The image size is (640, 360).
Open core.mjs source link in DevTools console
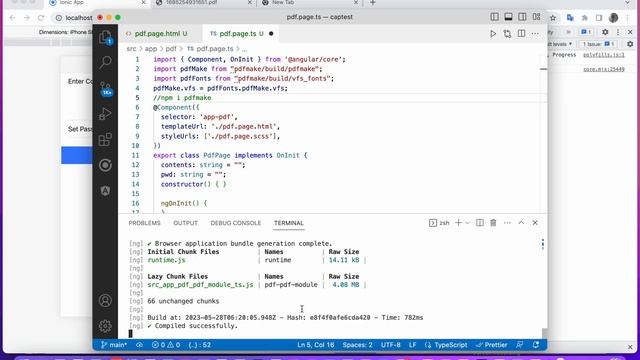pos(603,69)
